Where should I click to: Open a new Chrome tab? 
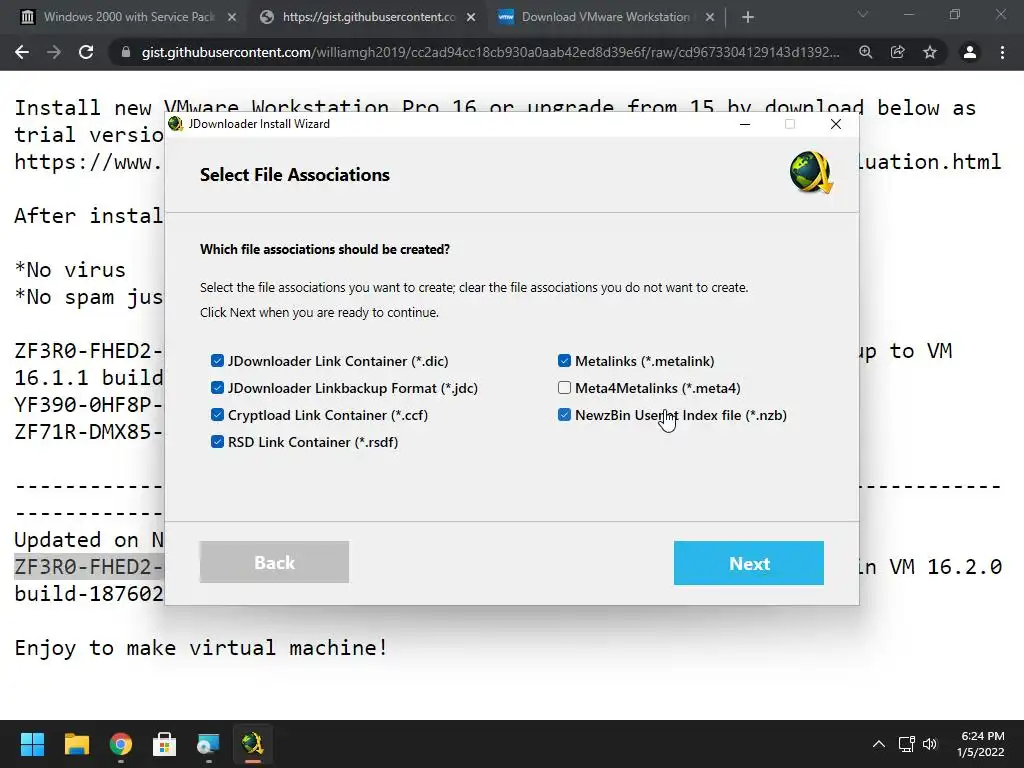tap(748, 18)
